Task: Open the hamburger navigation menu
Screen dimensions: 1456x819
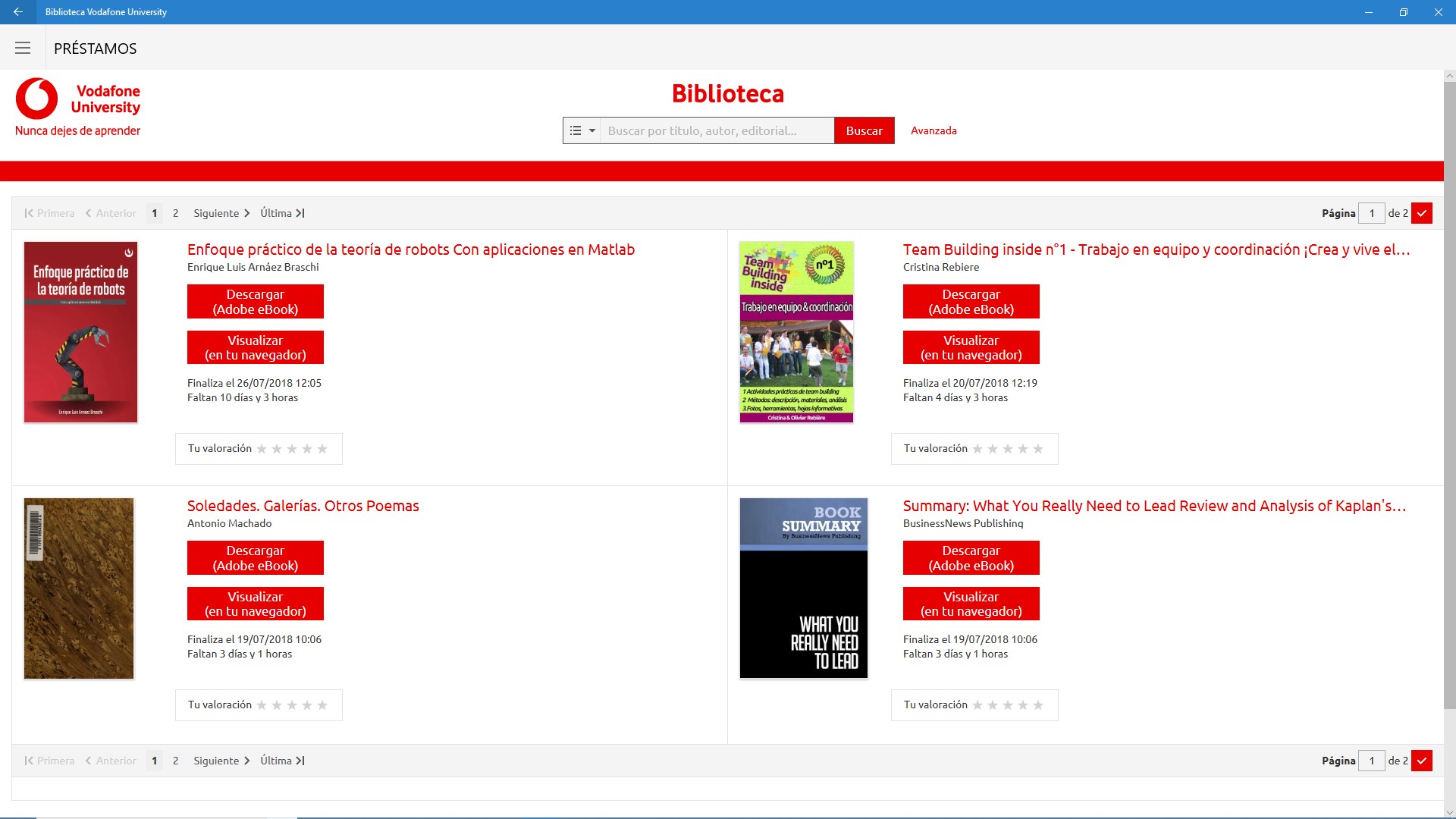Action: click(x=23, y=49)
